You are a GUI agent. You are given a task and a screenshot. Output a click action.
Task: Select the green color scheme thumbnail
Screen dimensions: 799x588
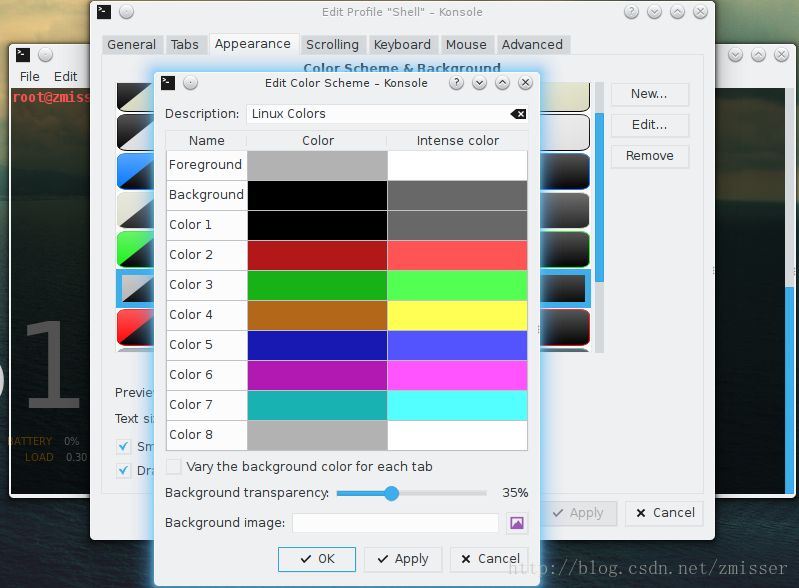[x=136, y=250]
